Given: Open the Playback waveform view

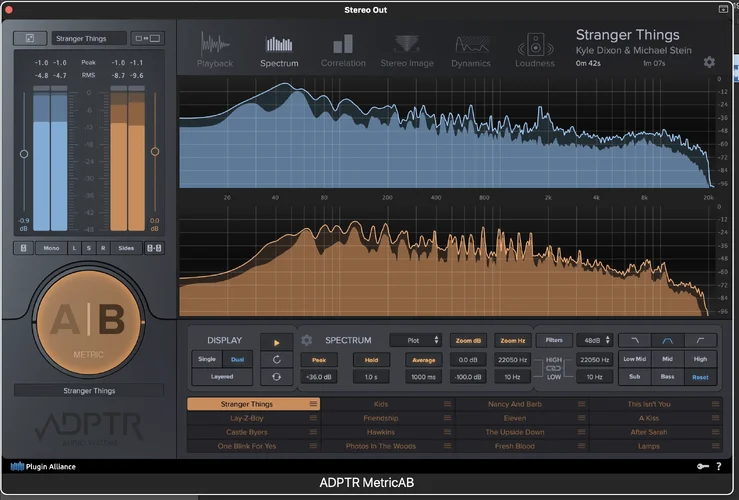Looking at the screenshot, I should click(x=214, y=50).
